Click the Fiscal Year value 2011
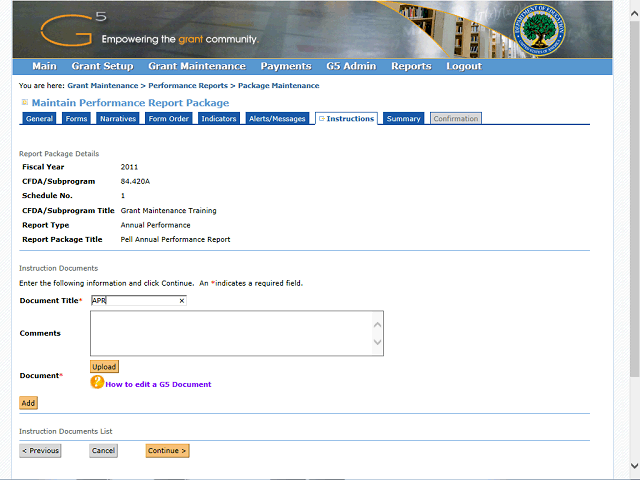The image size is (640, 480). click(x=129, y=167)
